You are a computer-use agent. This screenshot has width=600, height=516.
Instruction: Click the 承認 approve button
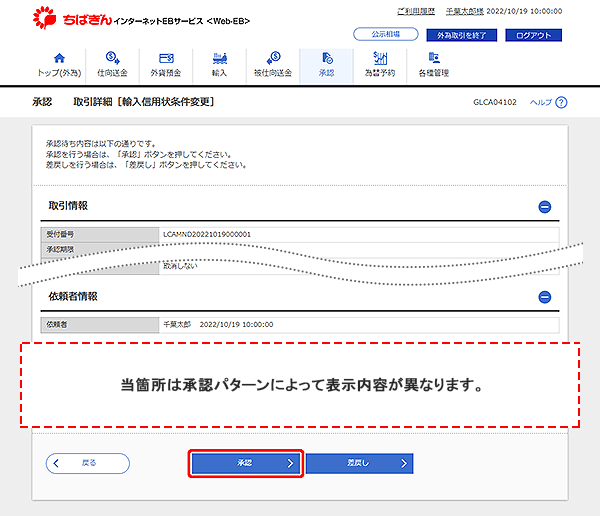coord(246,463)
